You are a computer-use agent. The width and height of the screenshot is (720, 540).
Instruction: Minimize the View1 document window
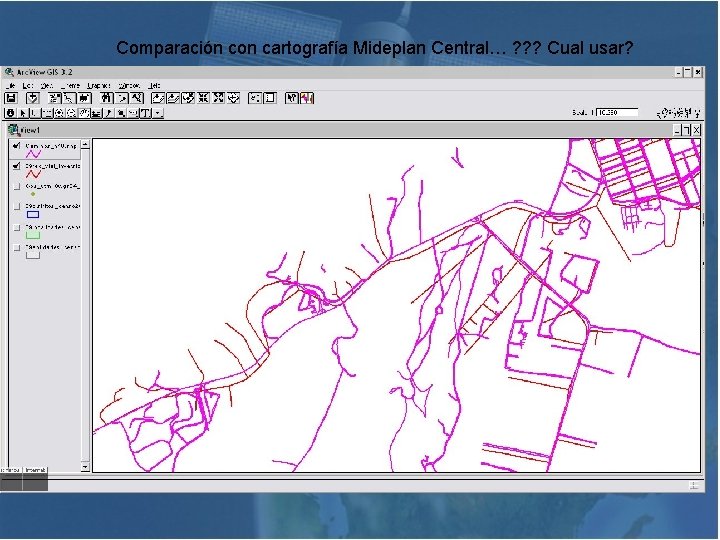point(677,130)
